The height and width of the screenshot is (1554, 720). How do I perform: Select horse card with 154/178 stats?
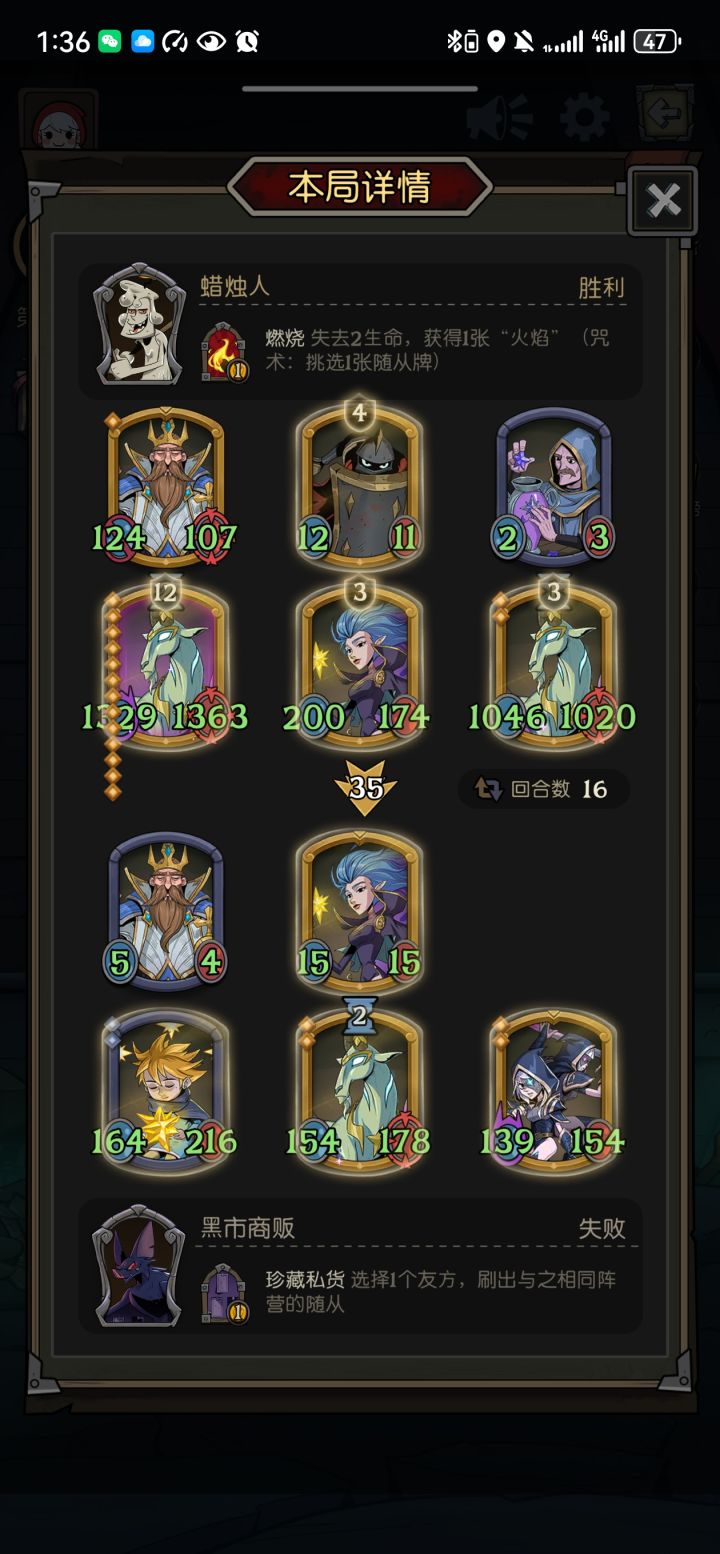pyautogui.click(x=360, y=1092)
